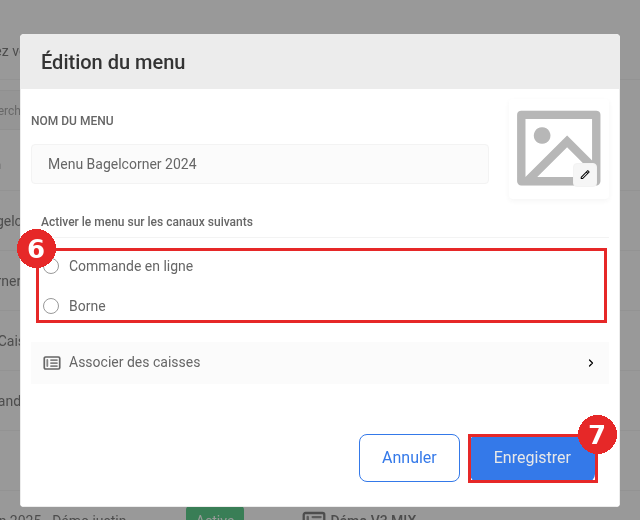The width and height of the screenshot is (640, 520).
Task: Click the green Active badge behind the dialog
Action: point(215,514)
